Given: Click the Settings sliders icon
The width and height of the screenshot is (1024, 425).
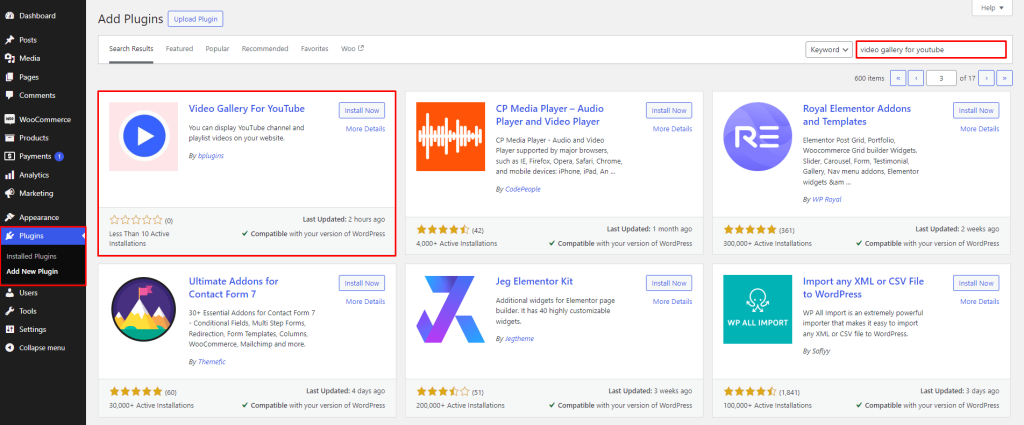Looking at the screenshot, I should pyautogui.click(x=10, y=329).
